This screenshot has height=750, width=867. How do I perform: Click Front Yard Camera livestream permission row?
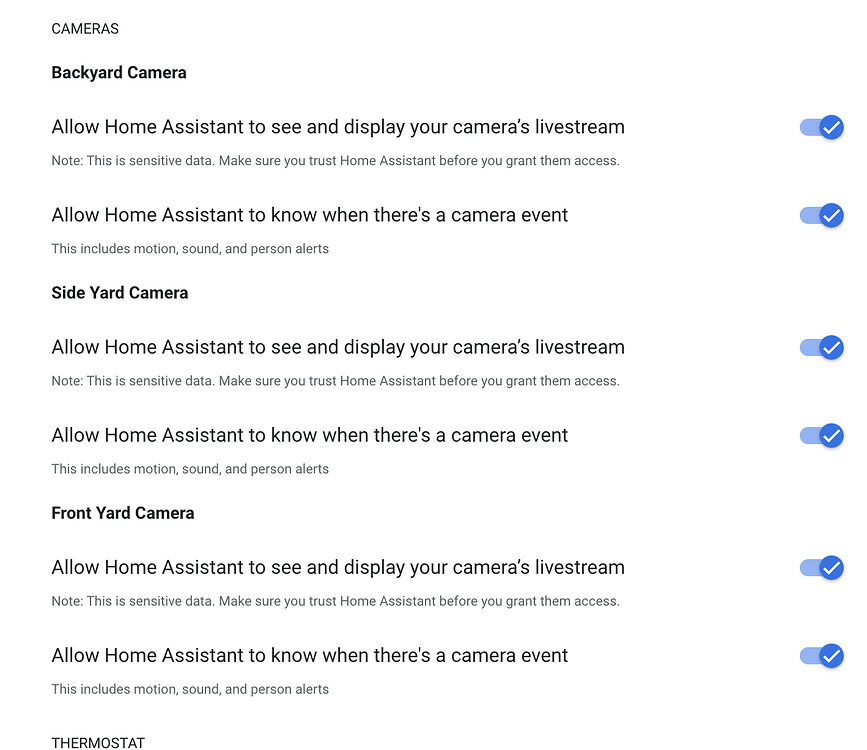tap(338, 567)
